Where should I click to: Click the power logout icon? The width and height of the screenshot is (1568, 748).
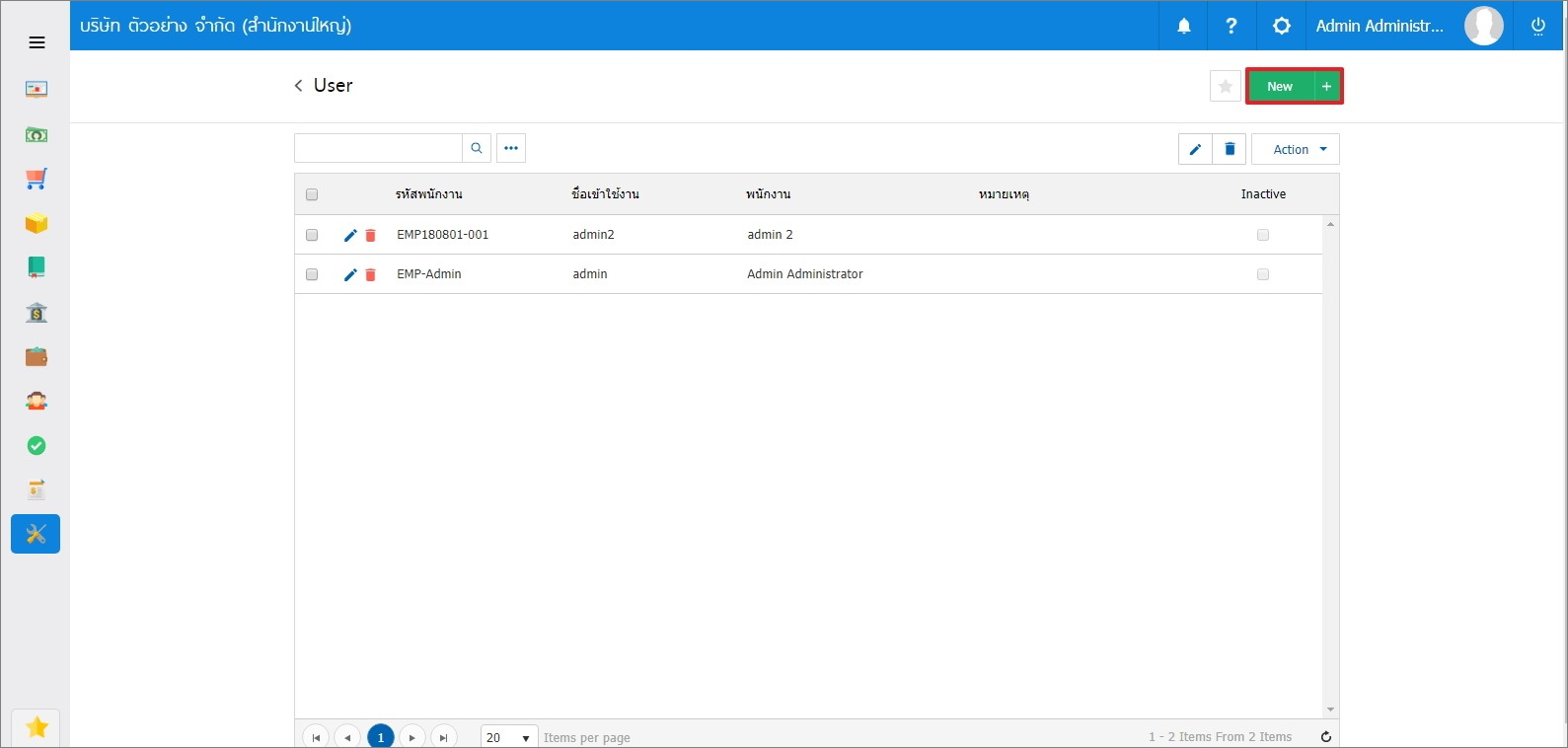(x=1537, y=27)
